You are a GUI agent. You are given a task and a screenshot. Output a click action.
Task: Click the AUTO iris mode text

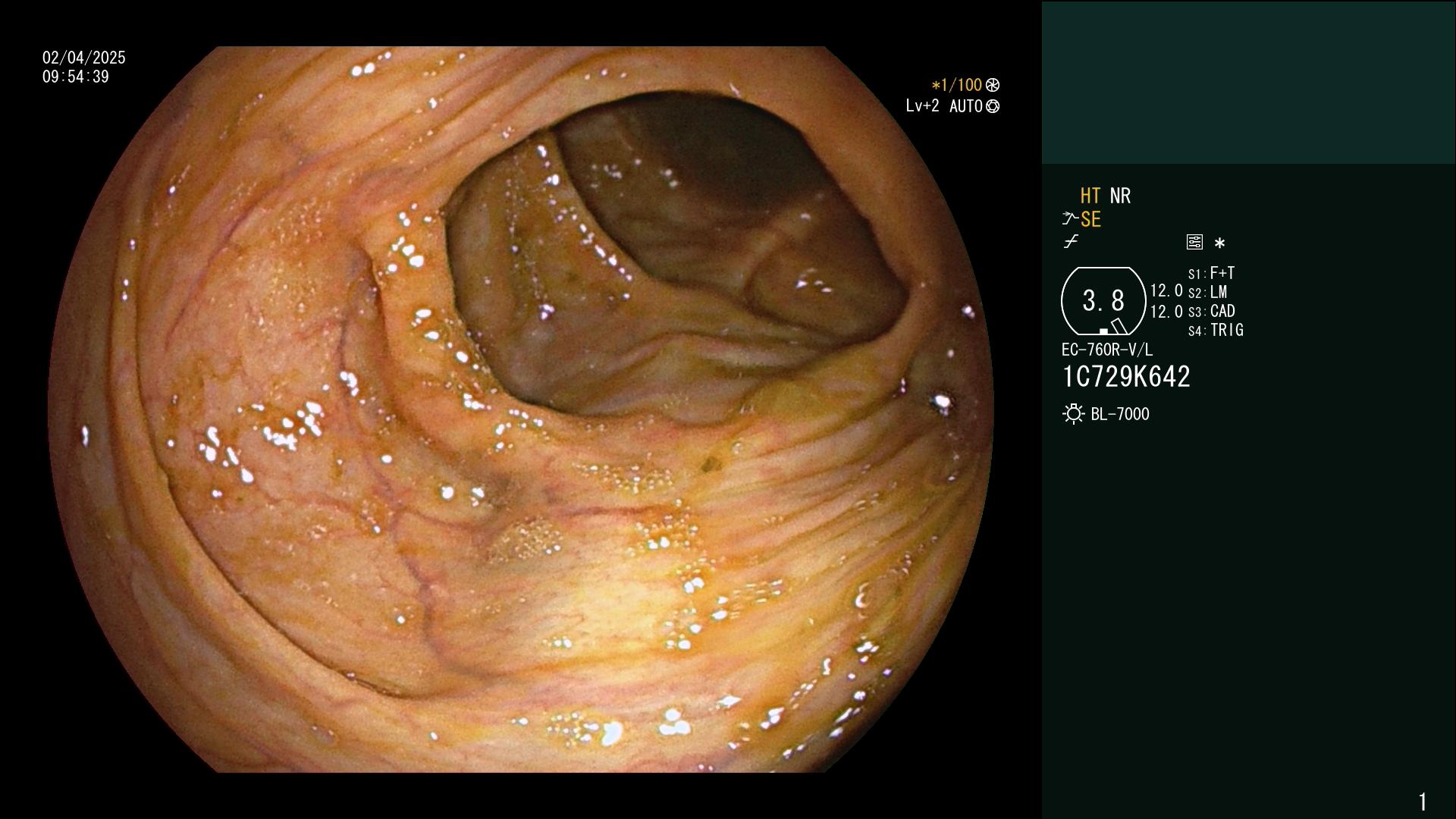click(x=966, y=106)
